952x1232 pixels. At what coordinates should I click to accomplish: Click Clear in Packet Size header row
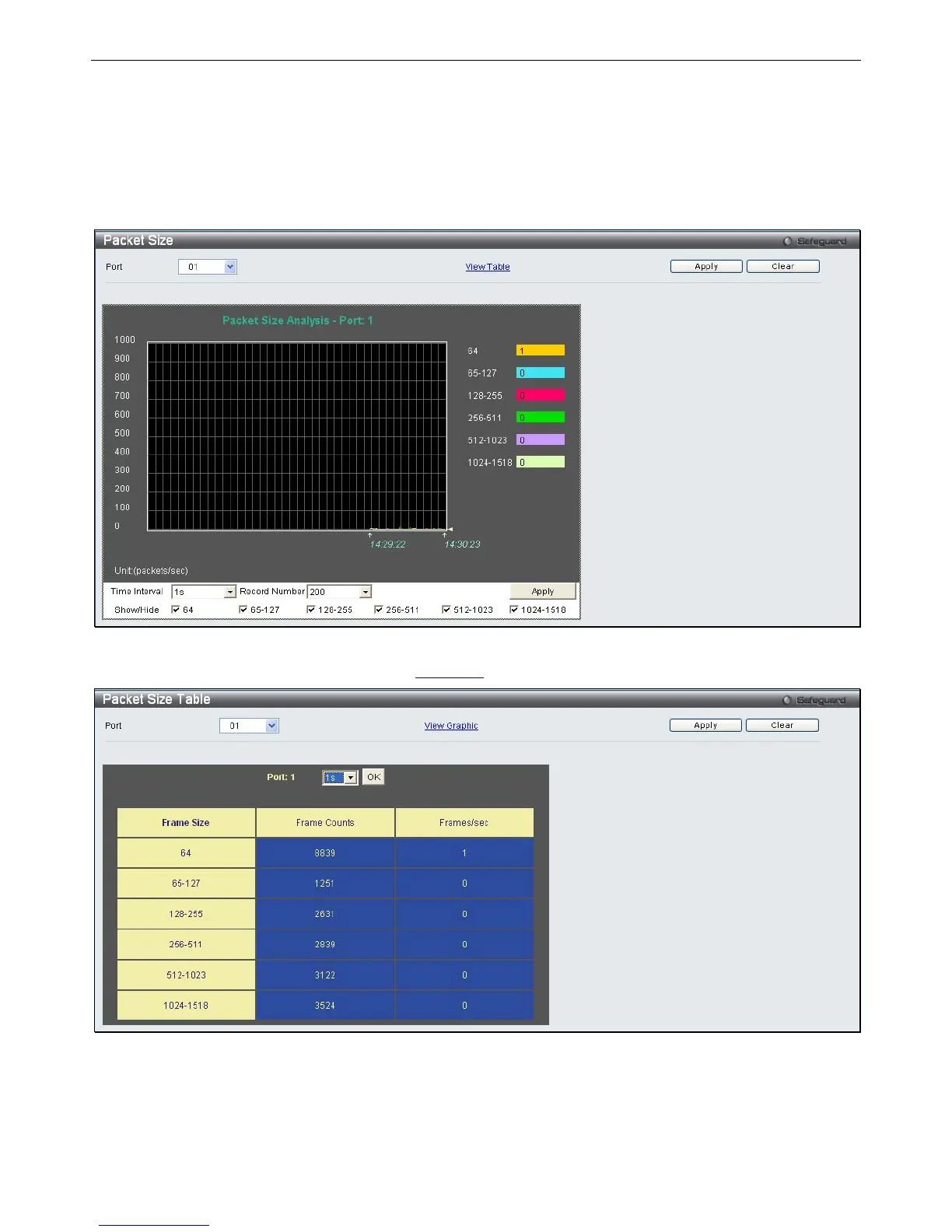coord(782,266)
